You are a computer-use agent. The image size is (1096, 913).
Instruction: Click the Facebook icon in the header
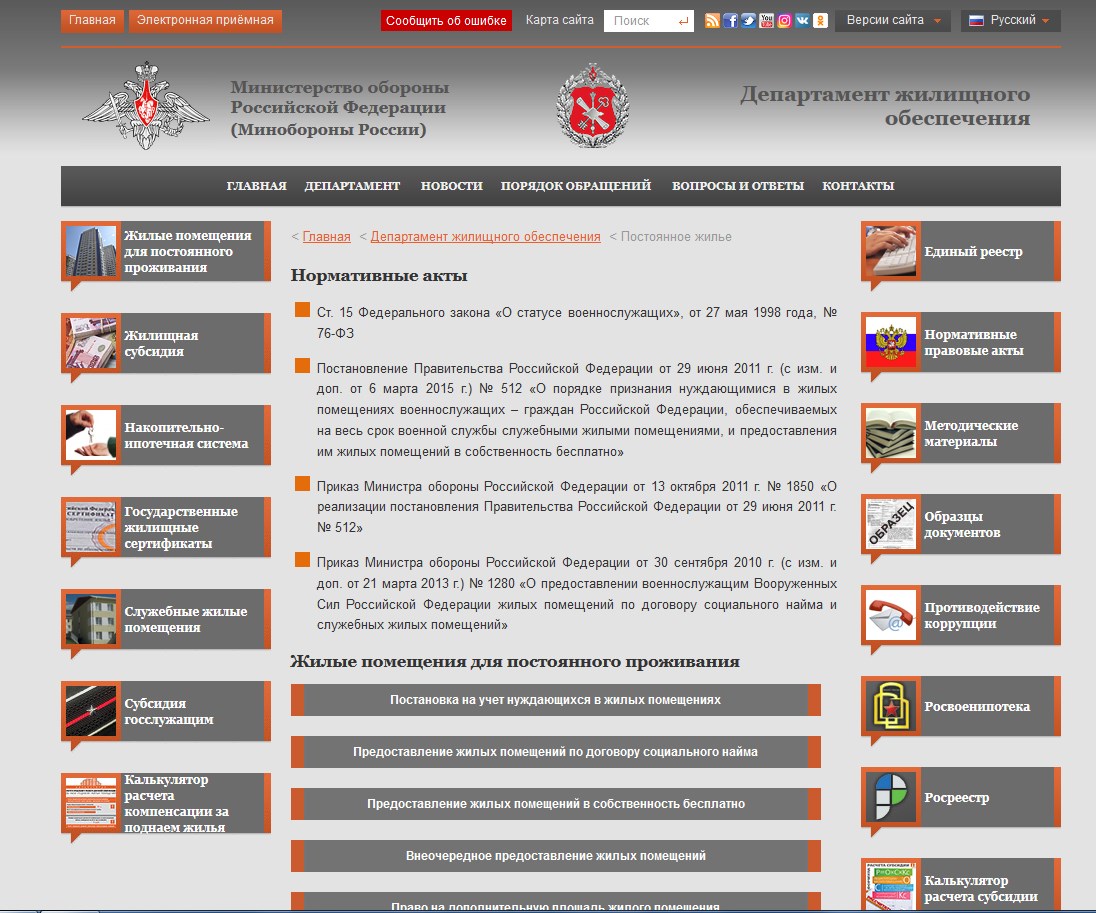pos(730,21)
